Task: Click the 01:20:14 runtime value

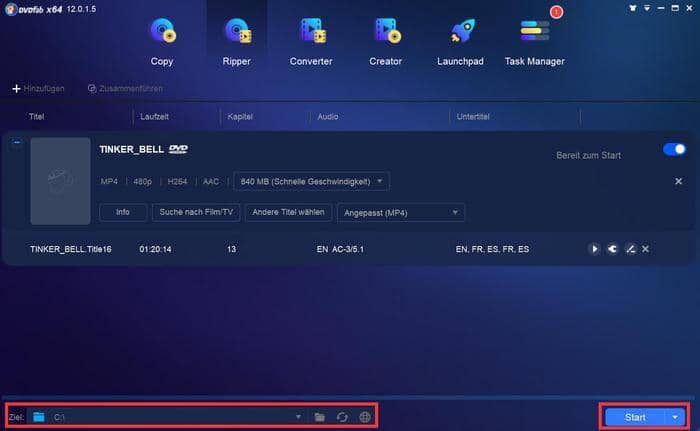Action: (155, 249)
